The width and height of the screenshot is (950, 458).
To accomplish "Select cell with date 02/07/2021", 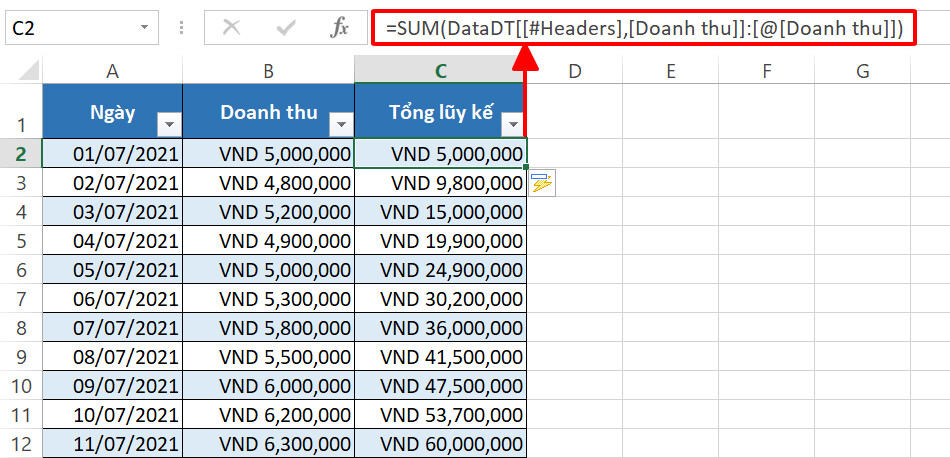I will (x=112, y=182).
